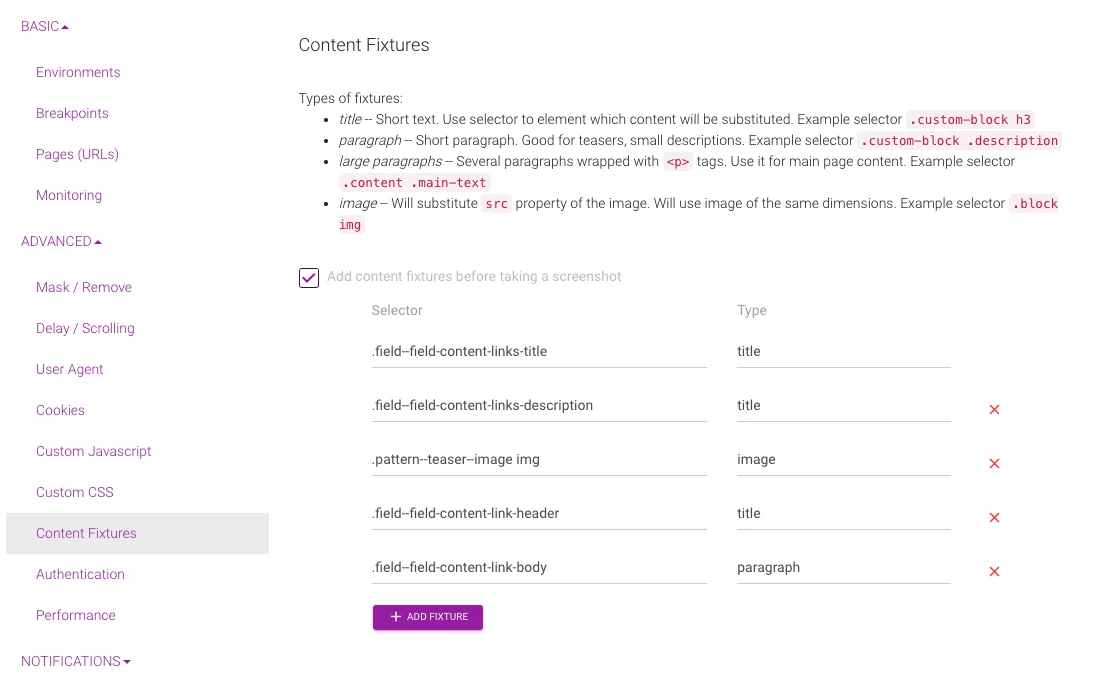Open Type dropdown for links-description row
Viewport: 1099px width, 684px height.
coord(843,406)
